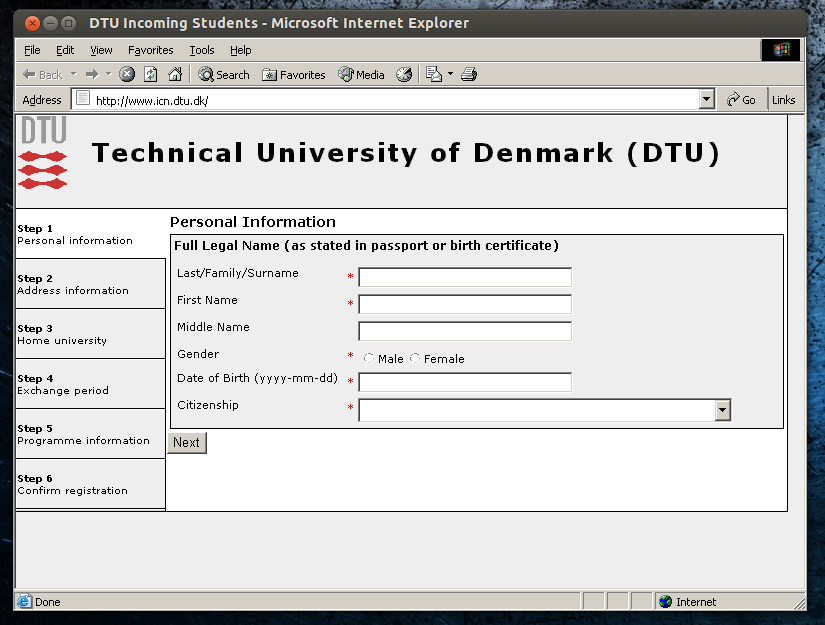Stop page loading with Stop icon
Viewport: 825px width, 625px height.
127,75
